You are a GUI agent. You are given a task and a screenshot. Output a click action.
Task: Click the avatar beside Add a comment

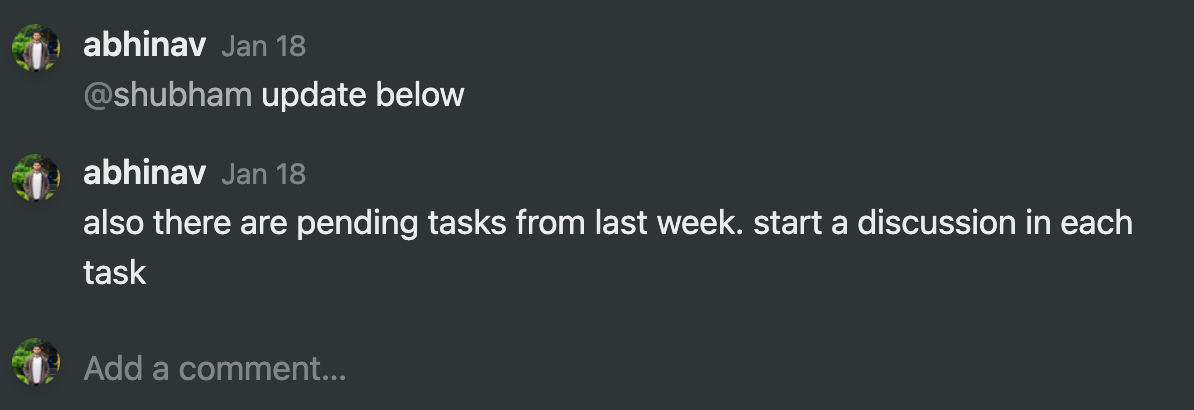(x=36, y=362)
